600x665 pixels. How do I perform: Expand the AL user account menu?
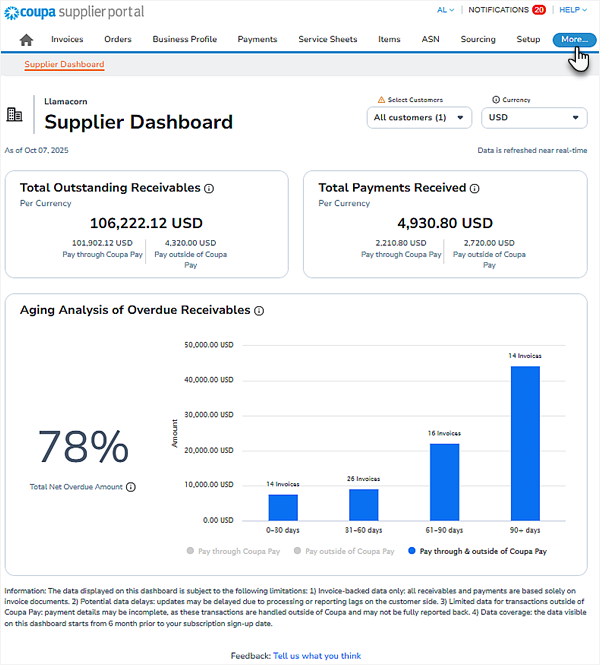click(445, 10)
